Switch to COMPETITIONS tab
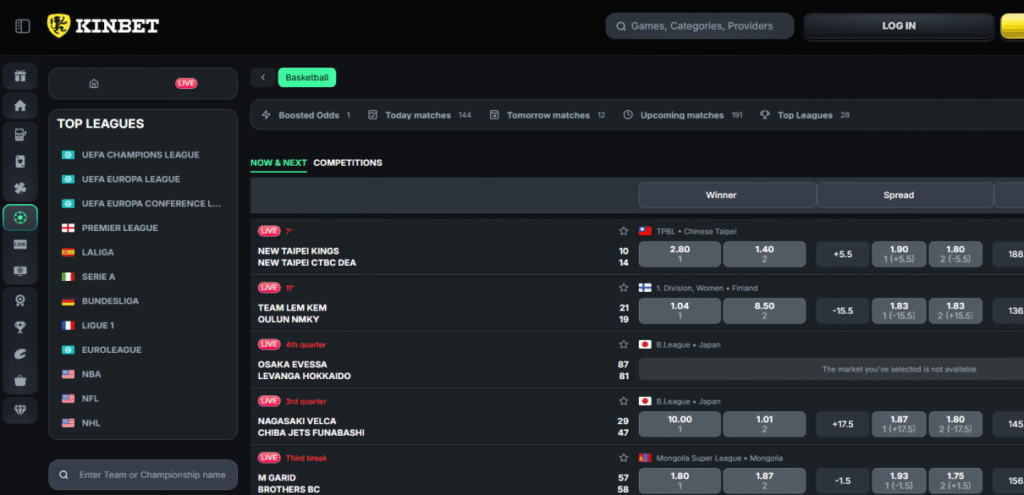This screenshot has height=495, width=1024. pyautogui.click(x=347, y=163)
